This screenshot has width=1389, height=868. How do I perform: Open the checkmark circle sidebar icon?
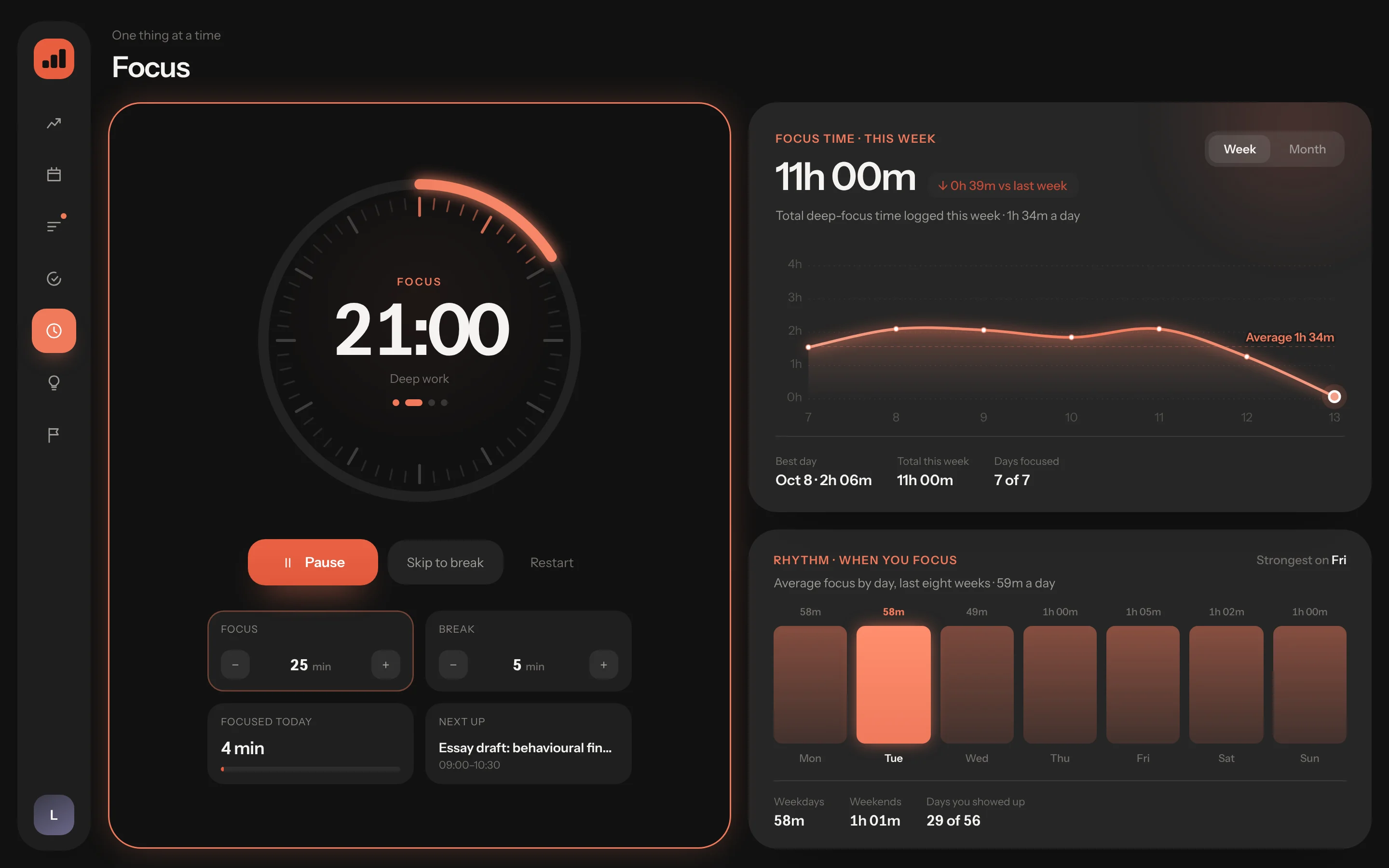54,278
